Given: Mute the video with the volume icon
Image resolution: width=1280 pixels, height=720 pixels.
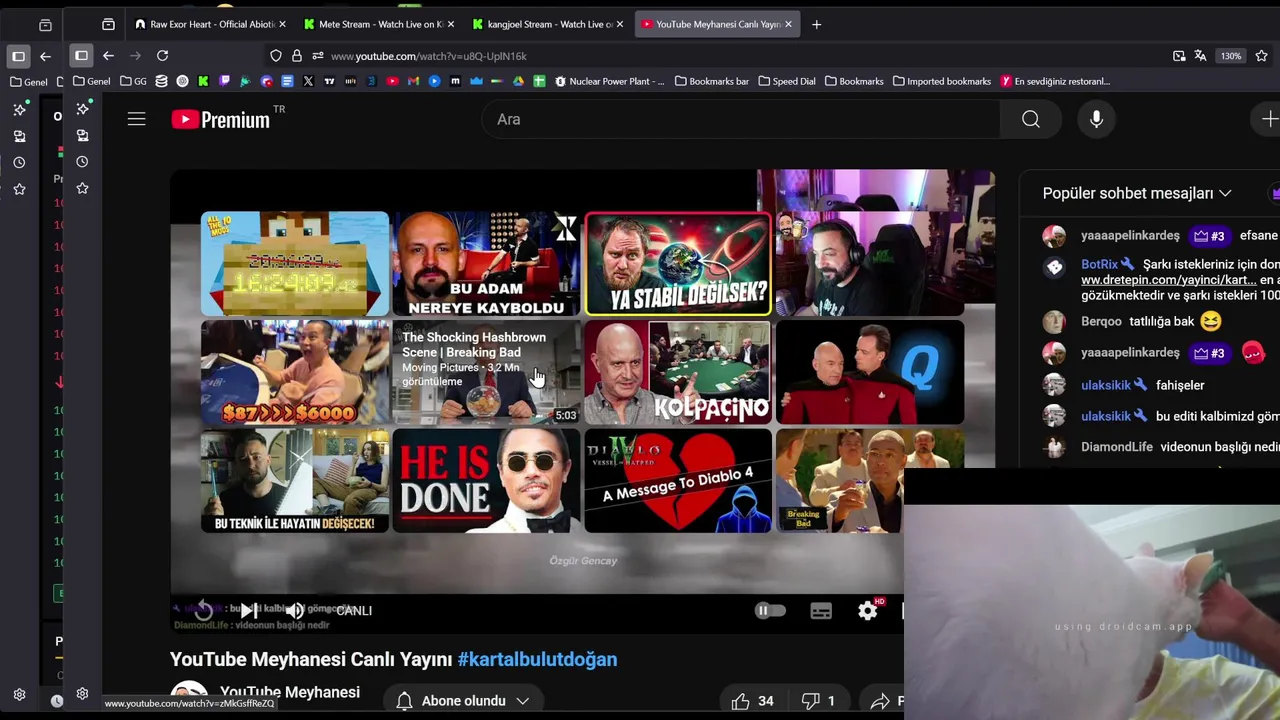Looking at the screenshot, I should [294, 610].
